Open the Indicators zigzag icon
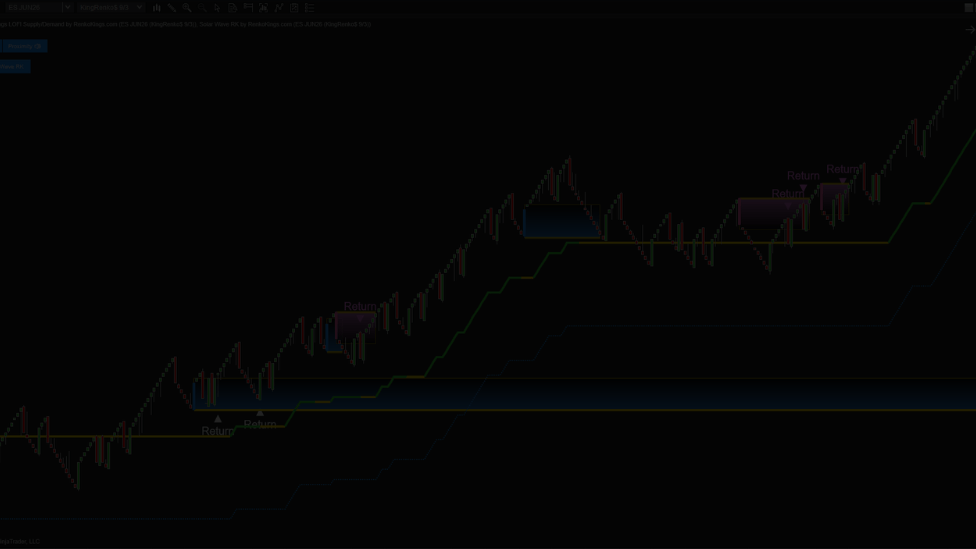The image size is (976, 549). (x=279, y=7)
